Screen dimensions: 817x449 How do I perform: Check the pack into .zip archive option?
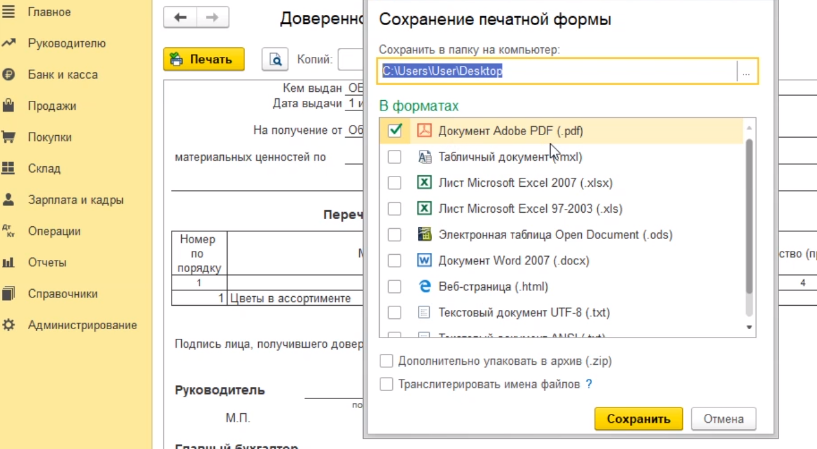pyautogui.click(x=387, y=362)
